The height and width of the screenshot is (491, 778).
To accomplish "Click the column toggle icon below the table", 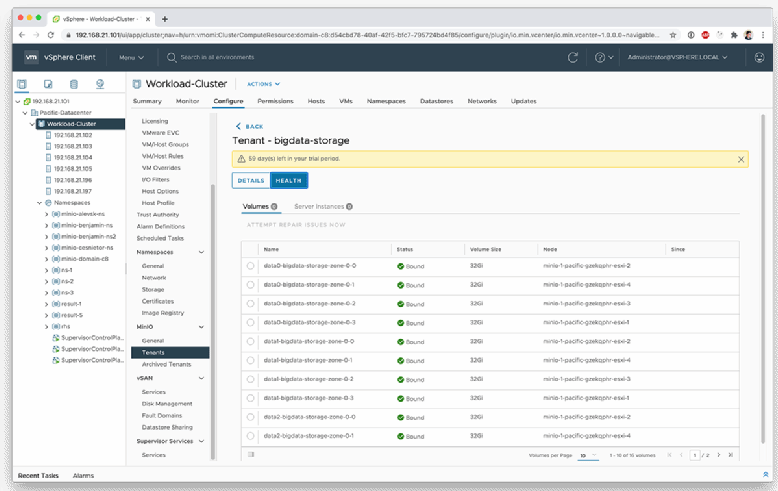I will pos(251,454).
